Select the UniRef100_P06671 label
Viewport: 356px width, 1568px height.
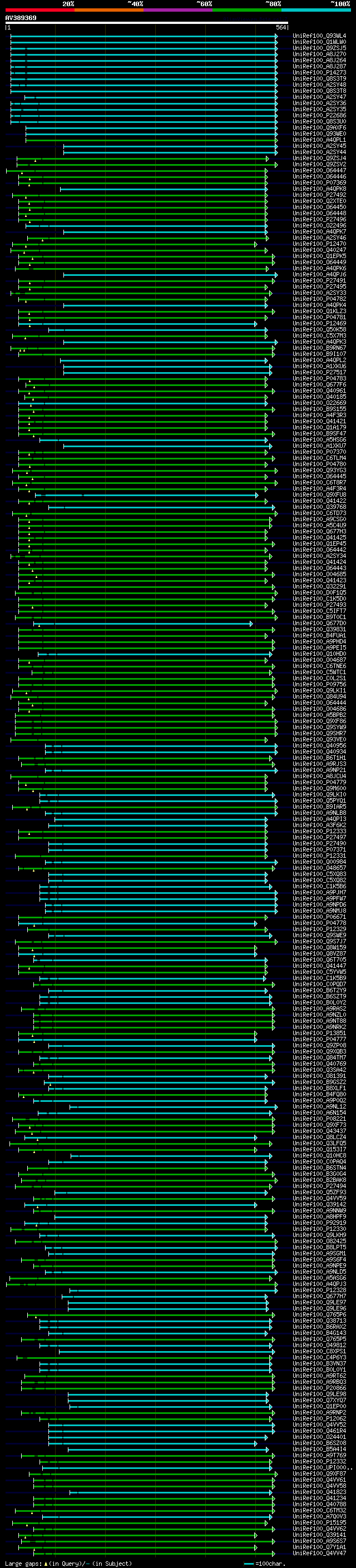319,917
